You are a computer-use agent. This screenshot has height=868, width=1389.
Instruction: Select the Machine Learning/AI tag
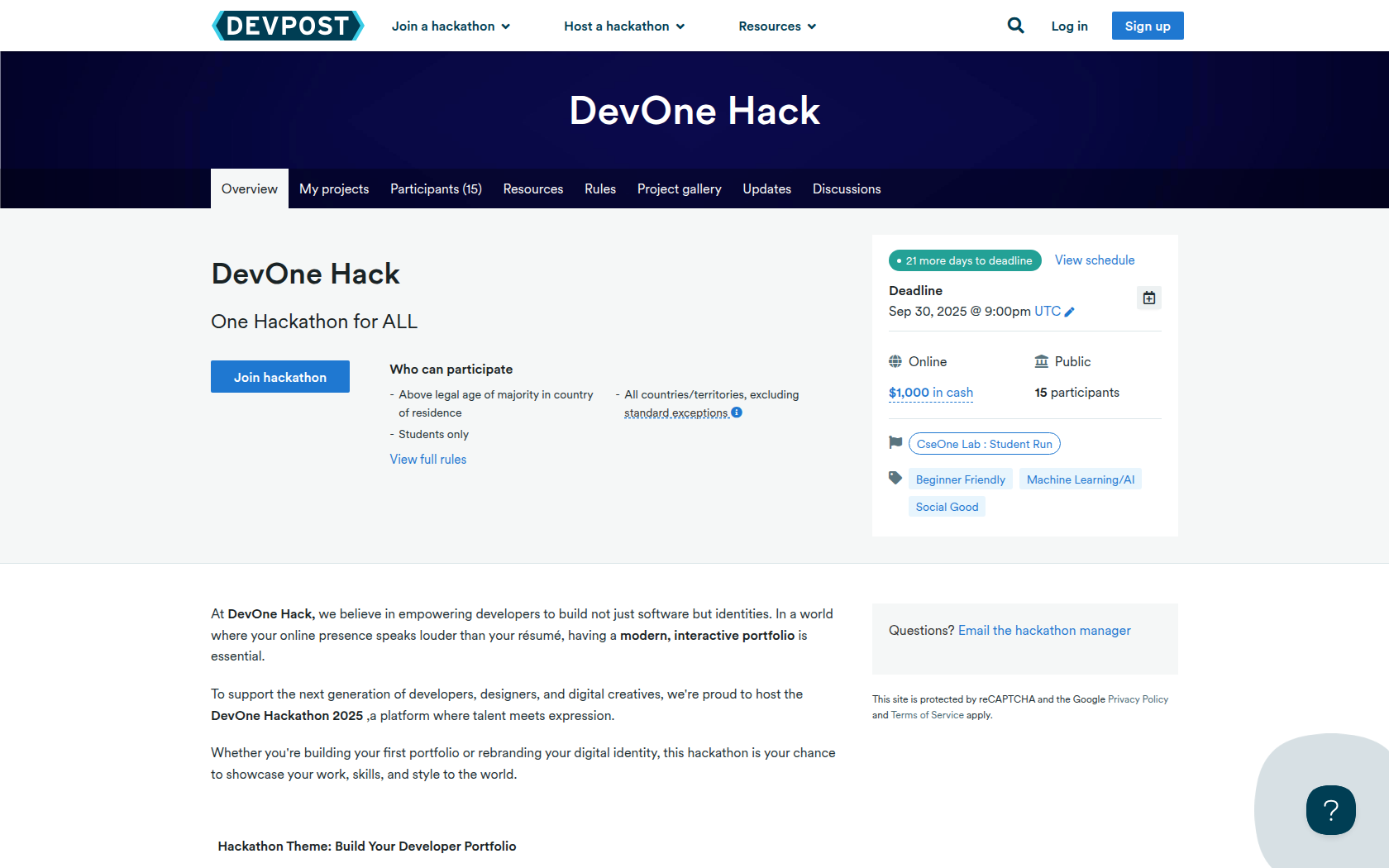click(x=1080, y=479)
